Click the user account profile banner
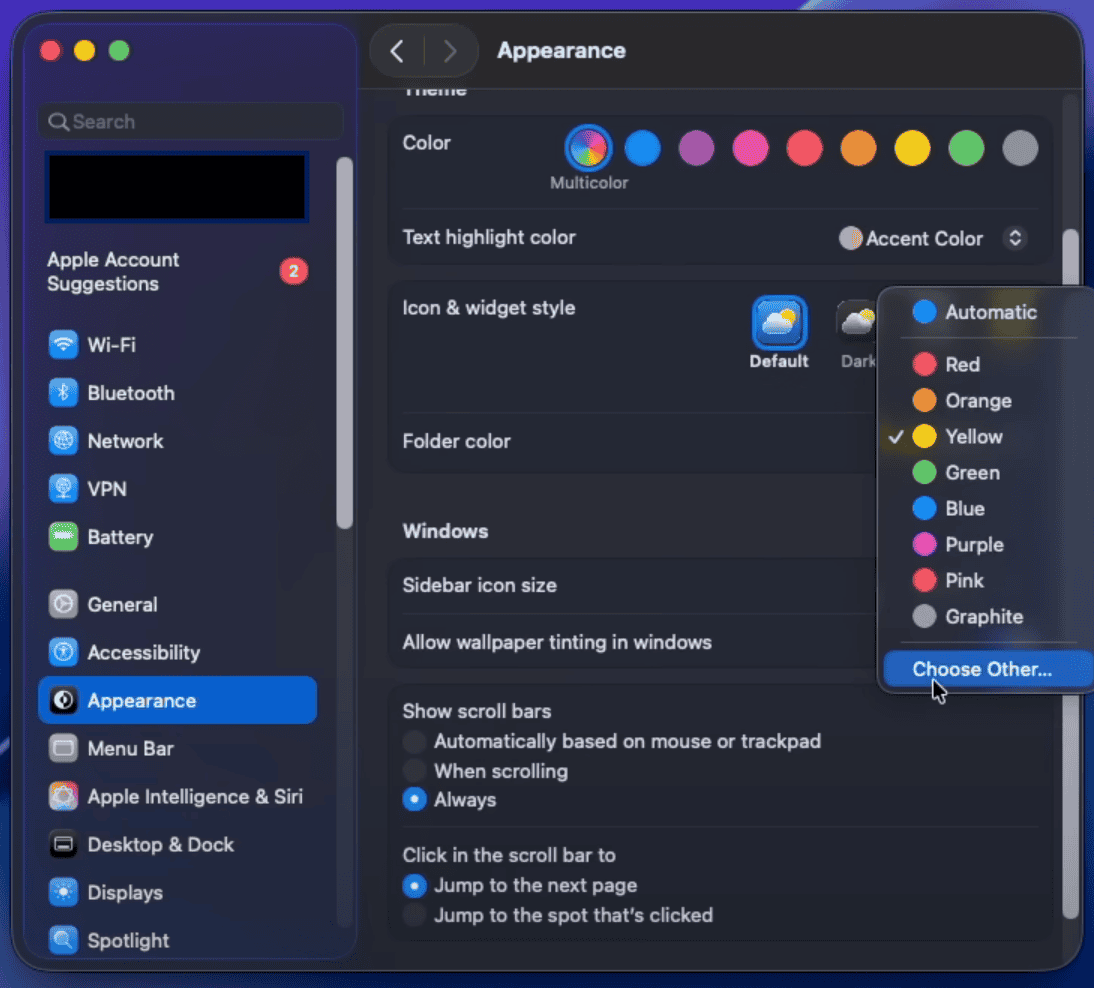Screen dimensions: 1094x988 click(x=177, y=187)
